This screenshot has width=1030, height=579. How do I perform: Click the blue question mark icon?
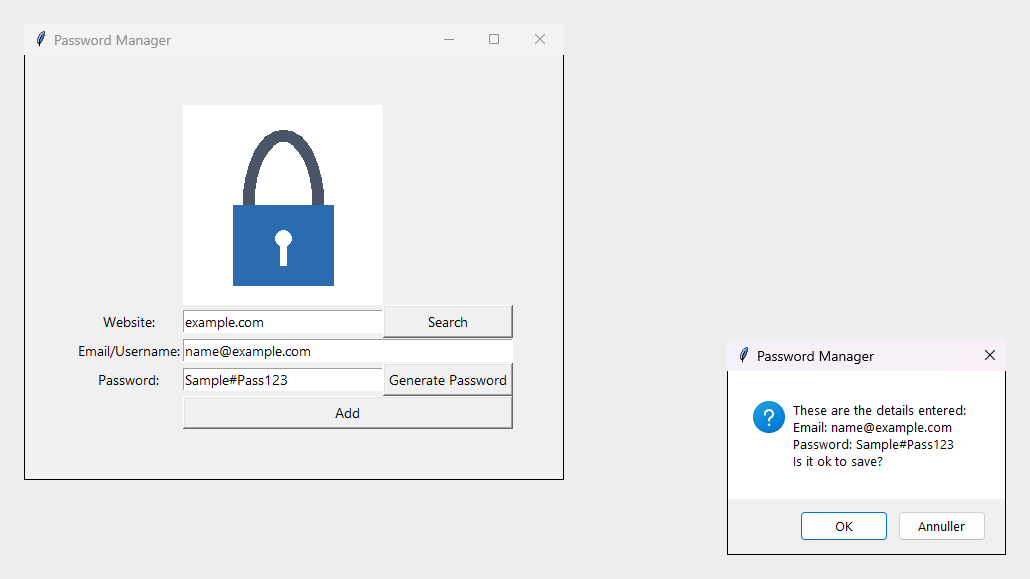769,417
